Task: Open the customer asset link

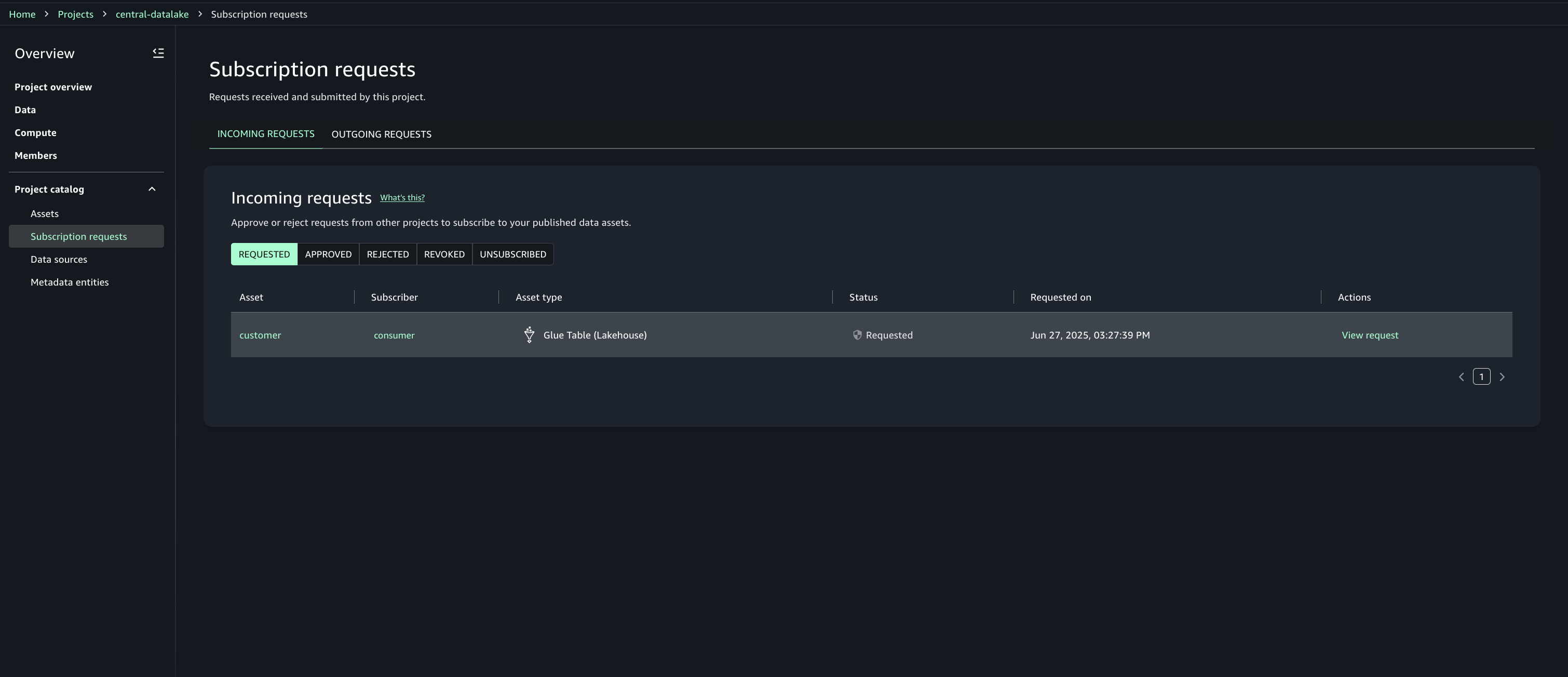Action: [x=260, y=335]
